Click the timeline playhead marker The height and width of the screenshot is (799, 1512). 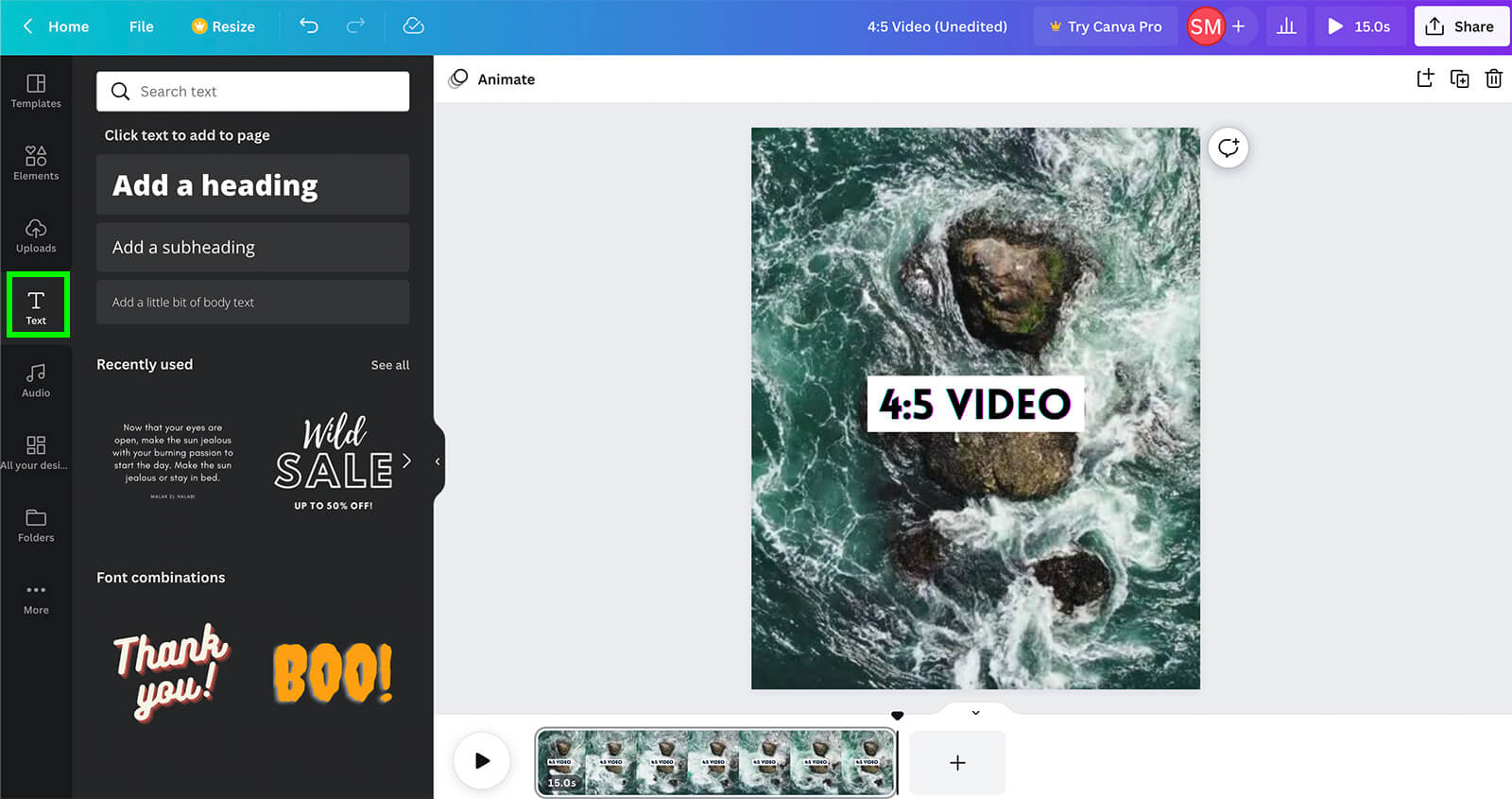pyautogui.click(x=898, y=716)
